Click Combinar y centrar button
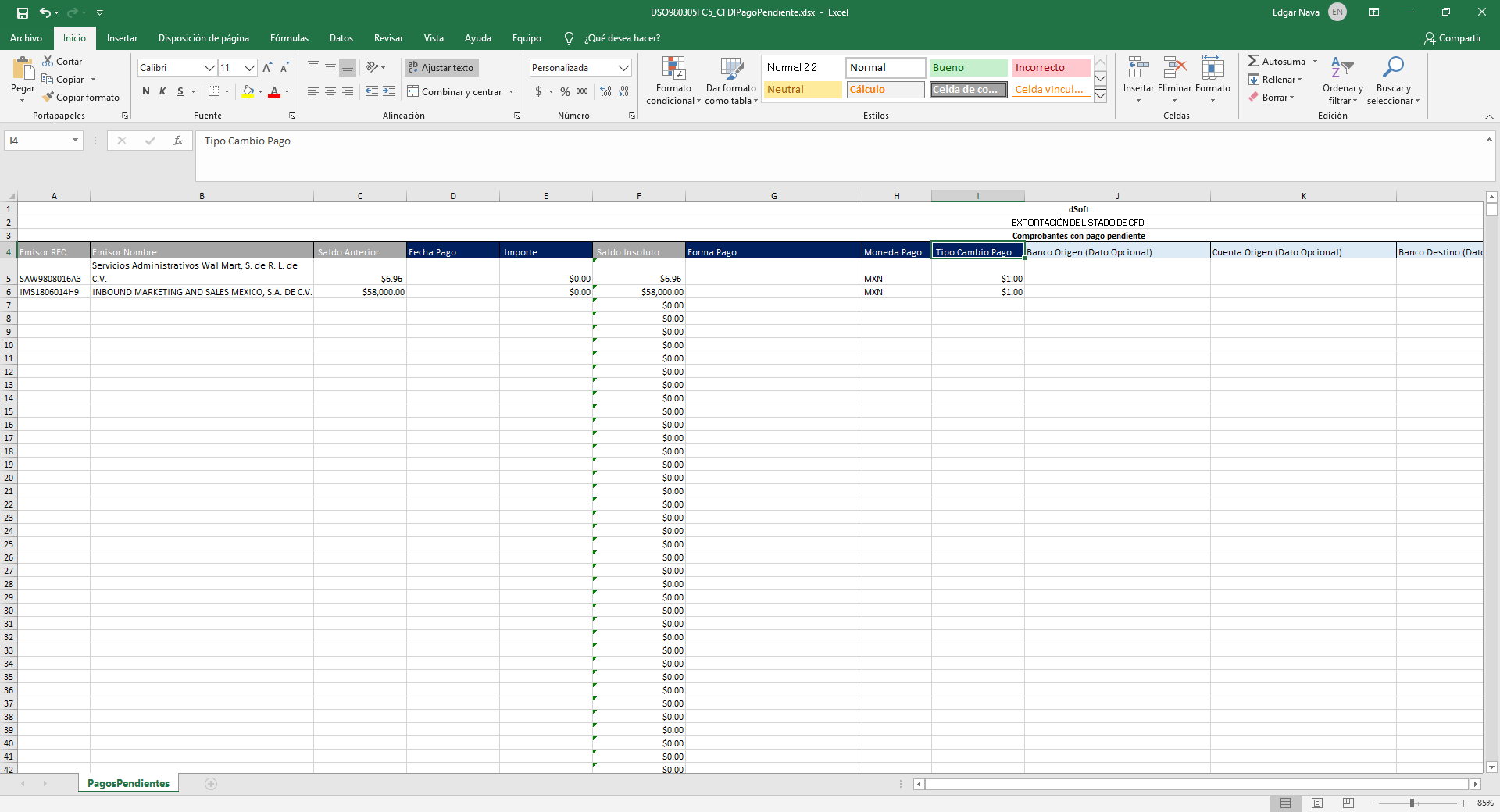1500x812 pixels. 455,91
